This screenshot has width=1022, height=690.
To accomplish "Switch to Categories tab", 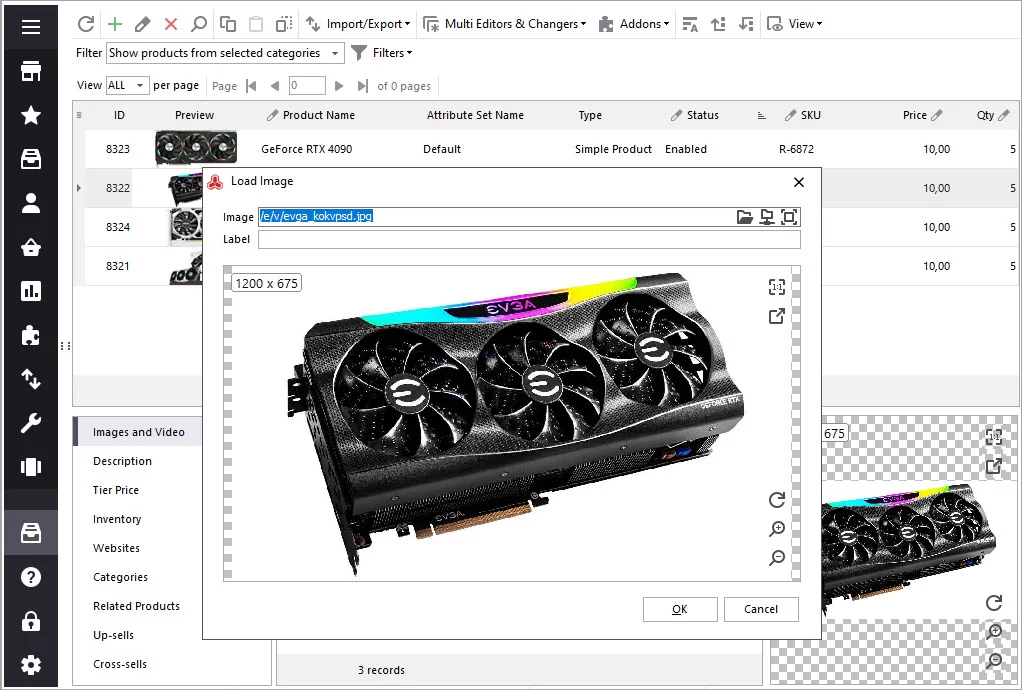I will (x=120, y=577).
